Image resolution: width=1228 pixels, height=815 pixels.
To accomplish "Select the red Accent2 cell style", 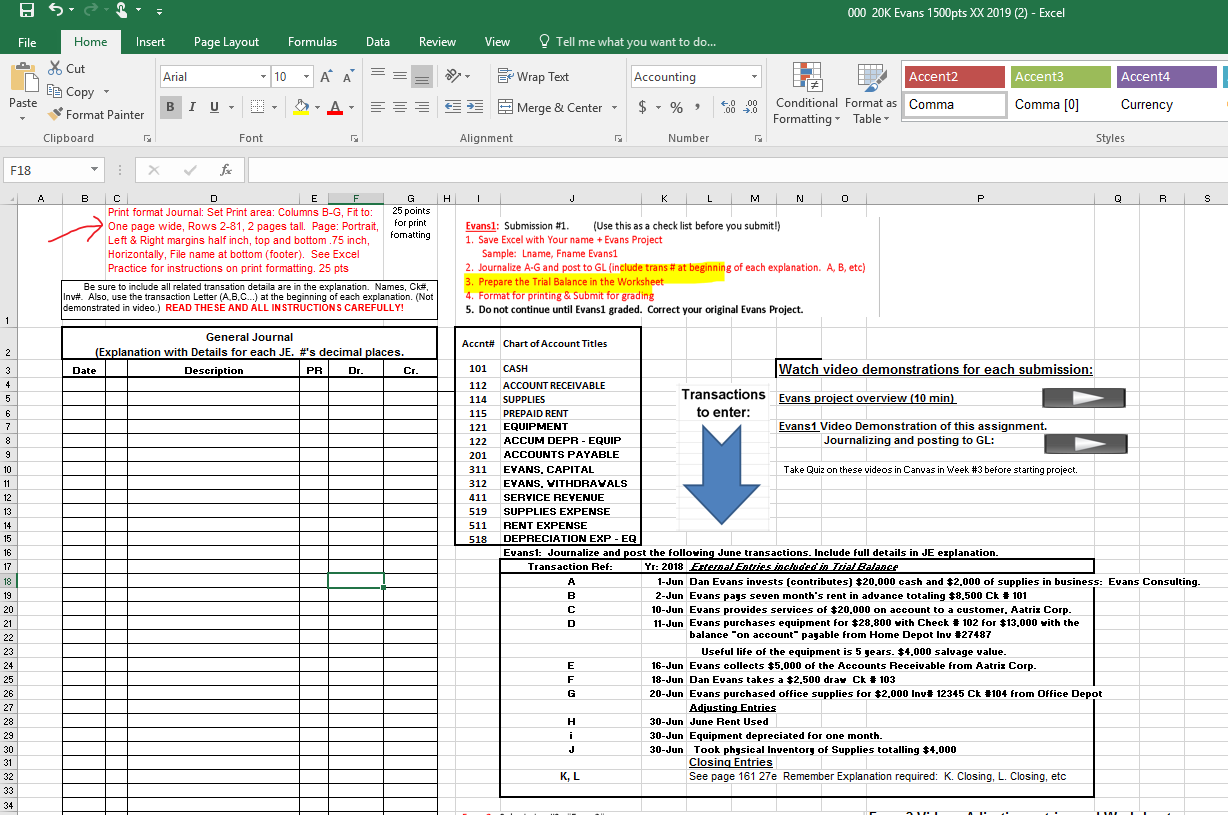I will 954,75.
